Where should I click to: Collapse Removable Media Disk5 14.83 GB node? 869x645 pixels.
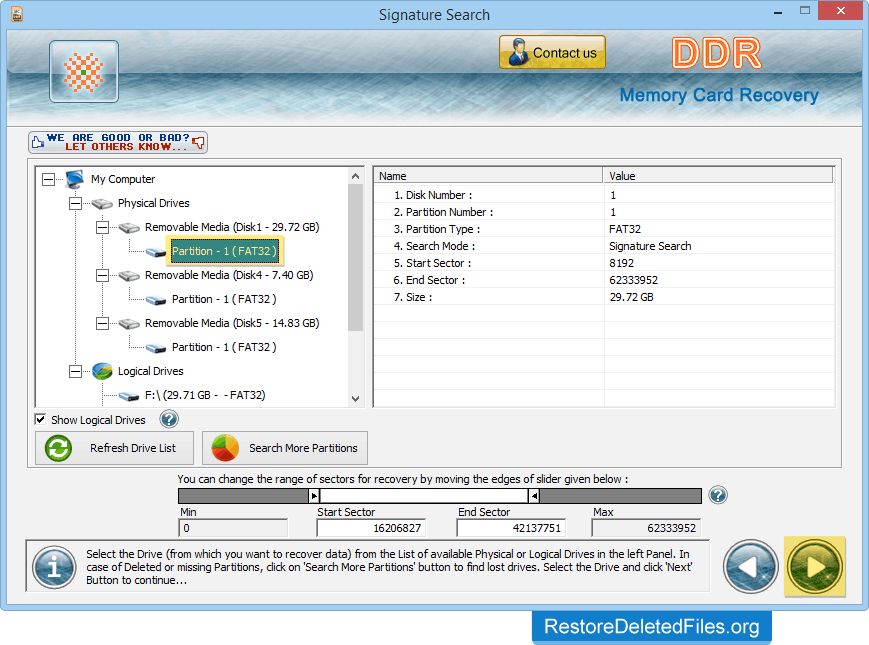tap(103, 323)
